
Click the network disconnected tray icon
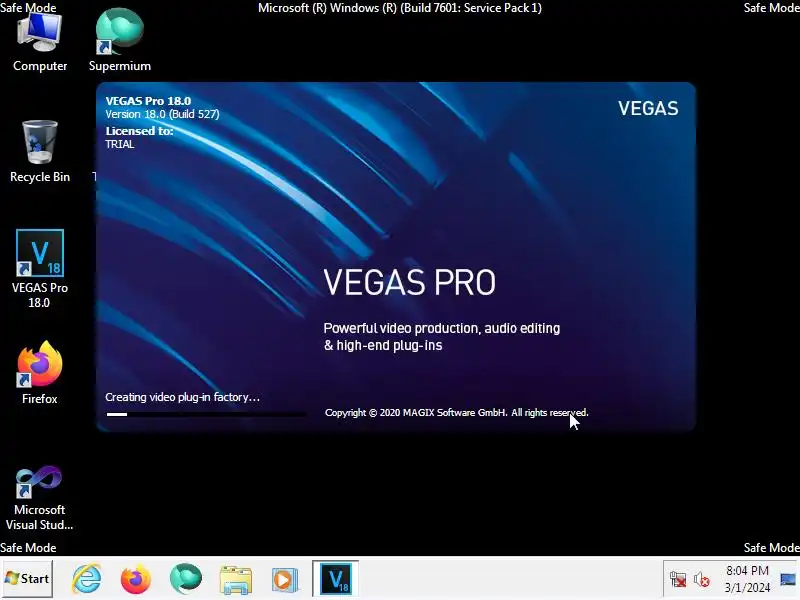[x=678, y=580]
